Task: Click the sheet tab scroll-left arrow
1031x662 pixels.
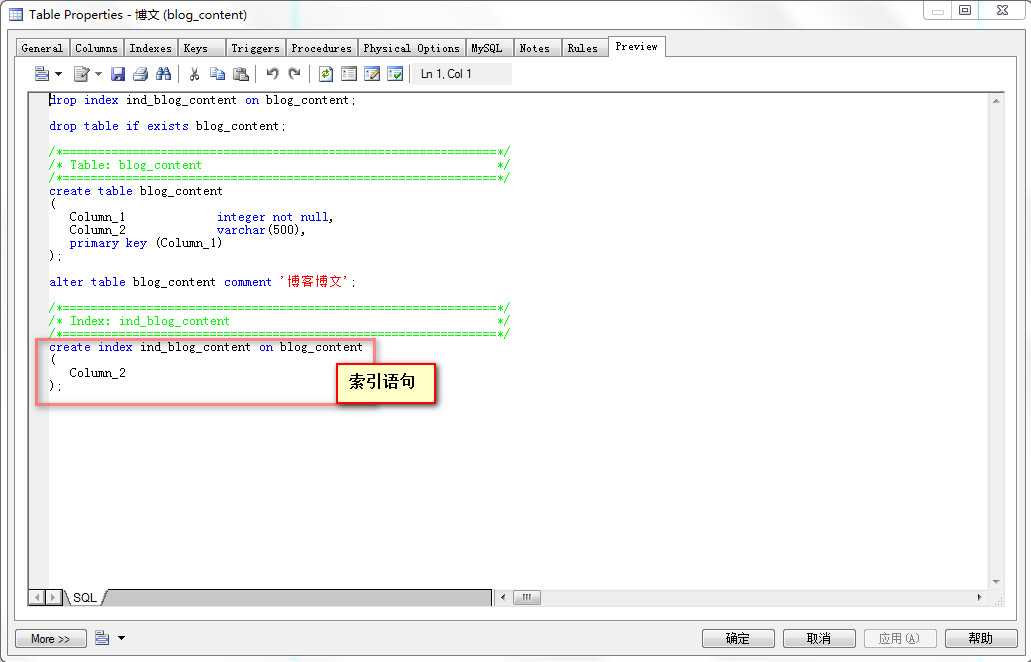Action: [x=37, y=597]
